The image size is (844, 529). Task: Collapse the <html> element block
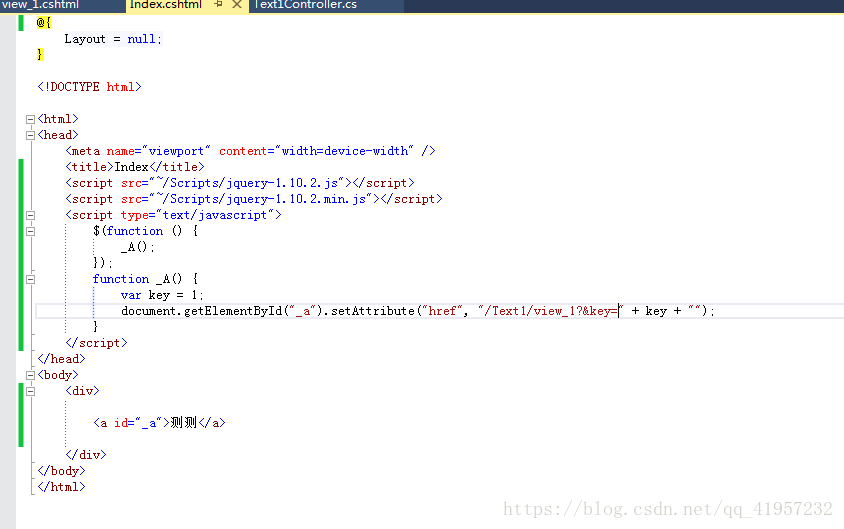click(x=31, y=119)
